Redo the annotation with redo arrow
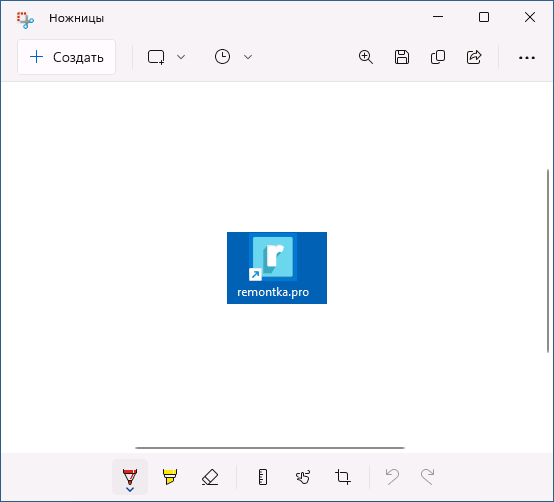Image resolution: width=554 pixels, height=502 pixels. click(x=427, y=477)
